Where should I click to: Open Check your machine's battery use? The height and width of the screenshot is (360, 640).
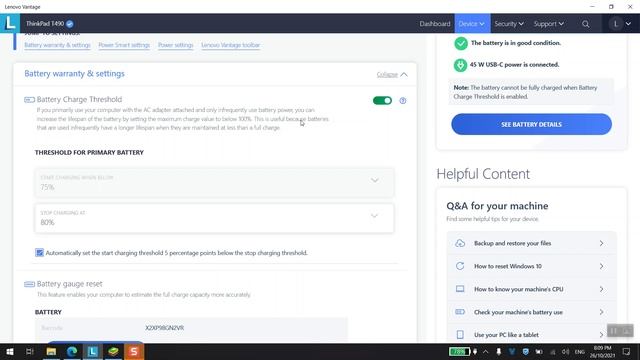click(531, 312)
